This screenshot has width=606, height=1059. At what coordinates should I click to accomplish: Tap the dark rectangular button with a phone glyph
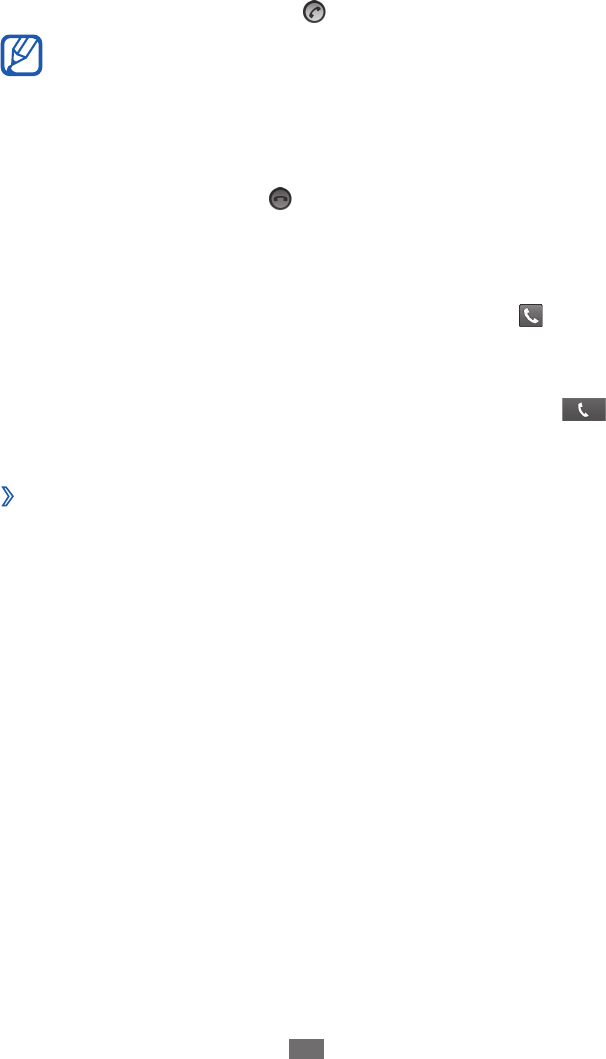[584, 409]
